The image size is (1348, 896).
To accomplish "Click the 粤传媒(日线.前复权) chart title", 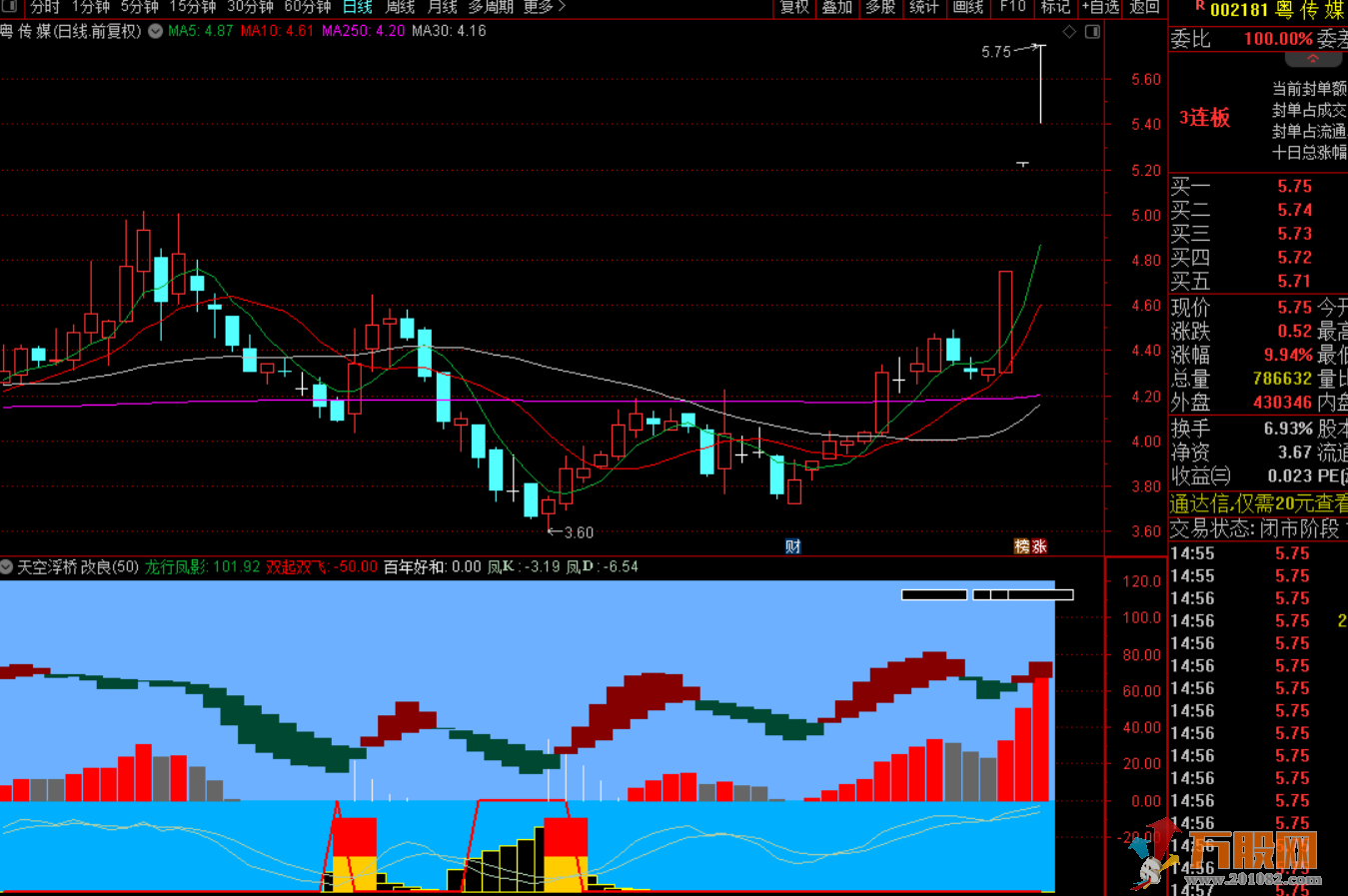I will point(71,31).
